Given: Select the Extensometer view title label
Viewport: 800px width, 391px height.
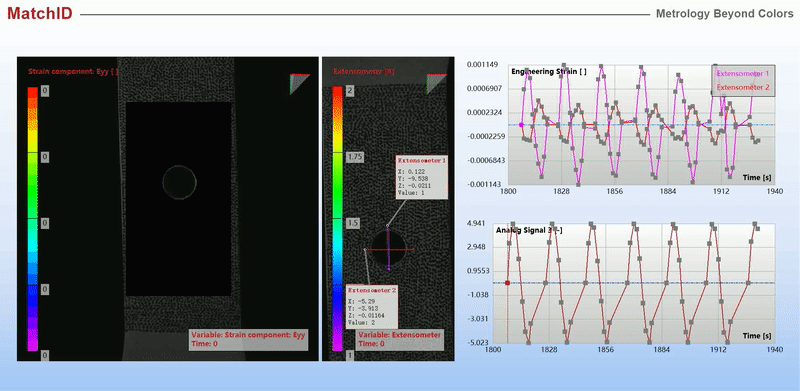Looking at the screenshot, I should click(364, 72).
